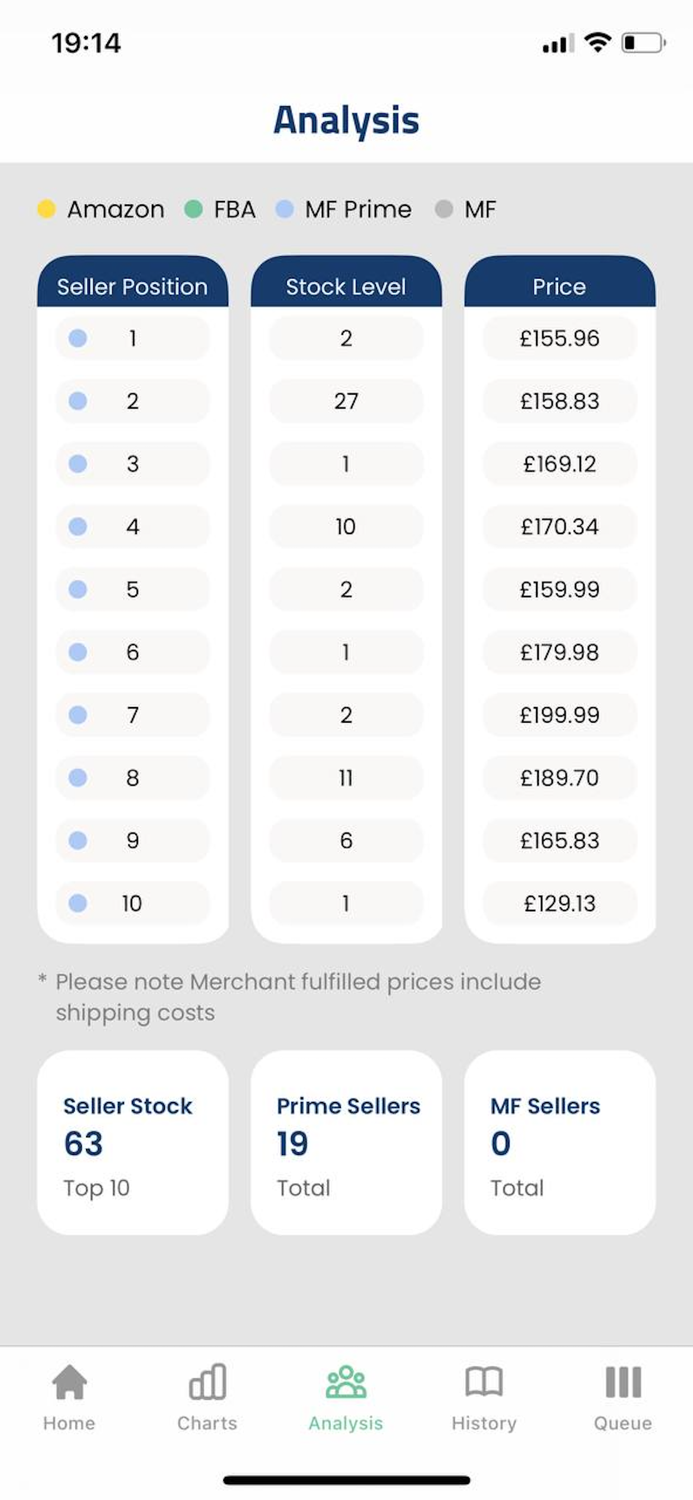Screen dimensions: 693x1500
Task: Open the Seller Stock 63 card
Action: (x=132, y=1142)
